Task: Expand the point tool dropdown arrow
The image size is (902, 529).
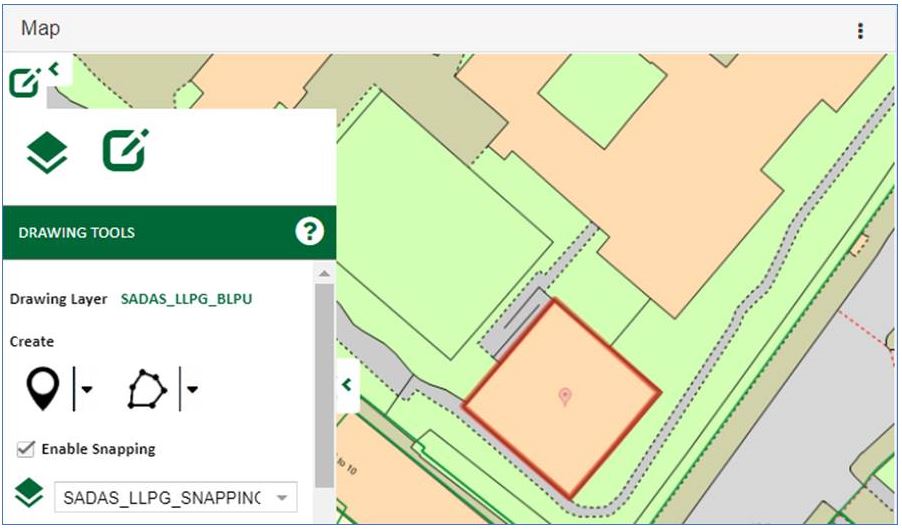Action: [x=87, y=389]
